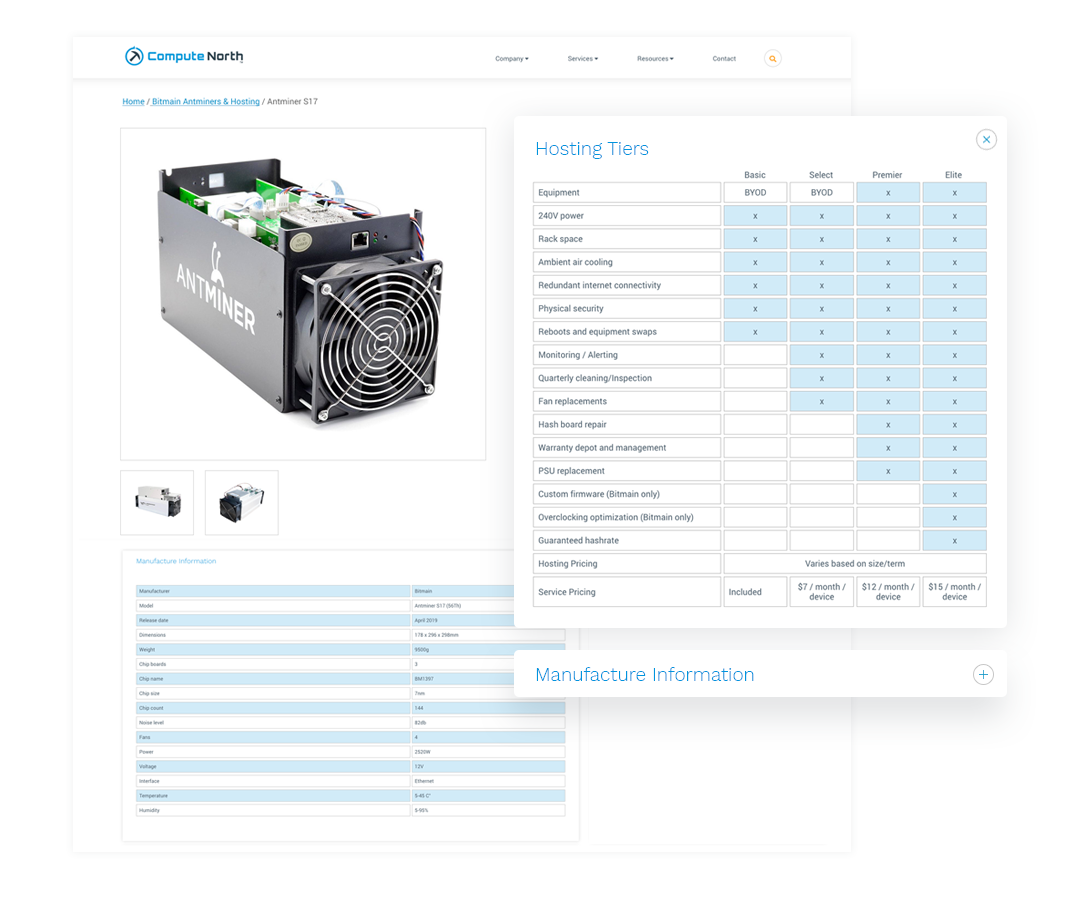
Task: Close the Hosting Tiers panel
Action: [986, 139]
